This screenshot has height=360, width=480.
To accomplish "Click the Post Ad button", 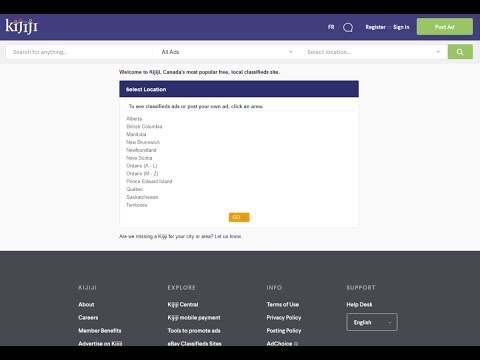I will 444,27.
